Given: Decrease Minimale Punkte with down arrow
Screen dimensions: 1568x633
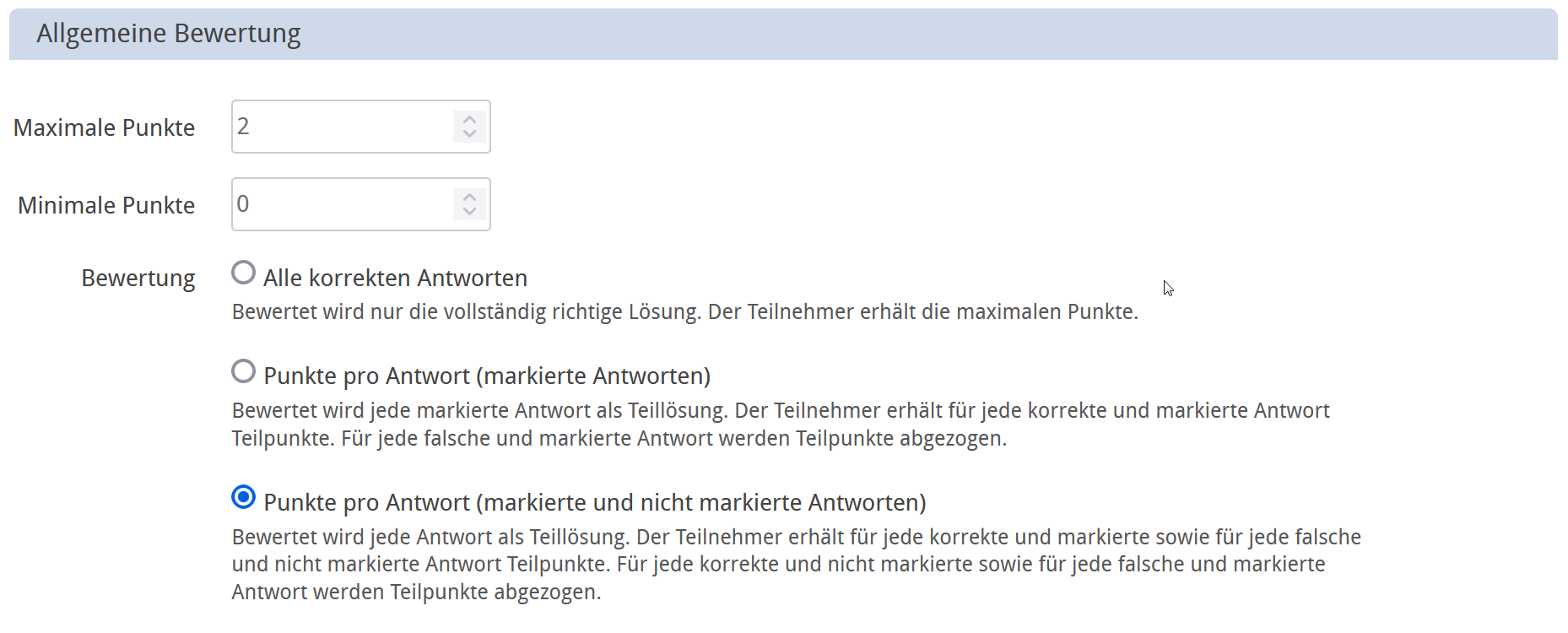Looking at the screenshot, I should [470, 211].
